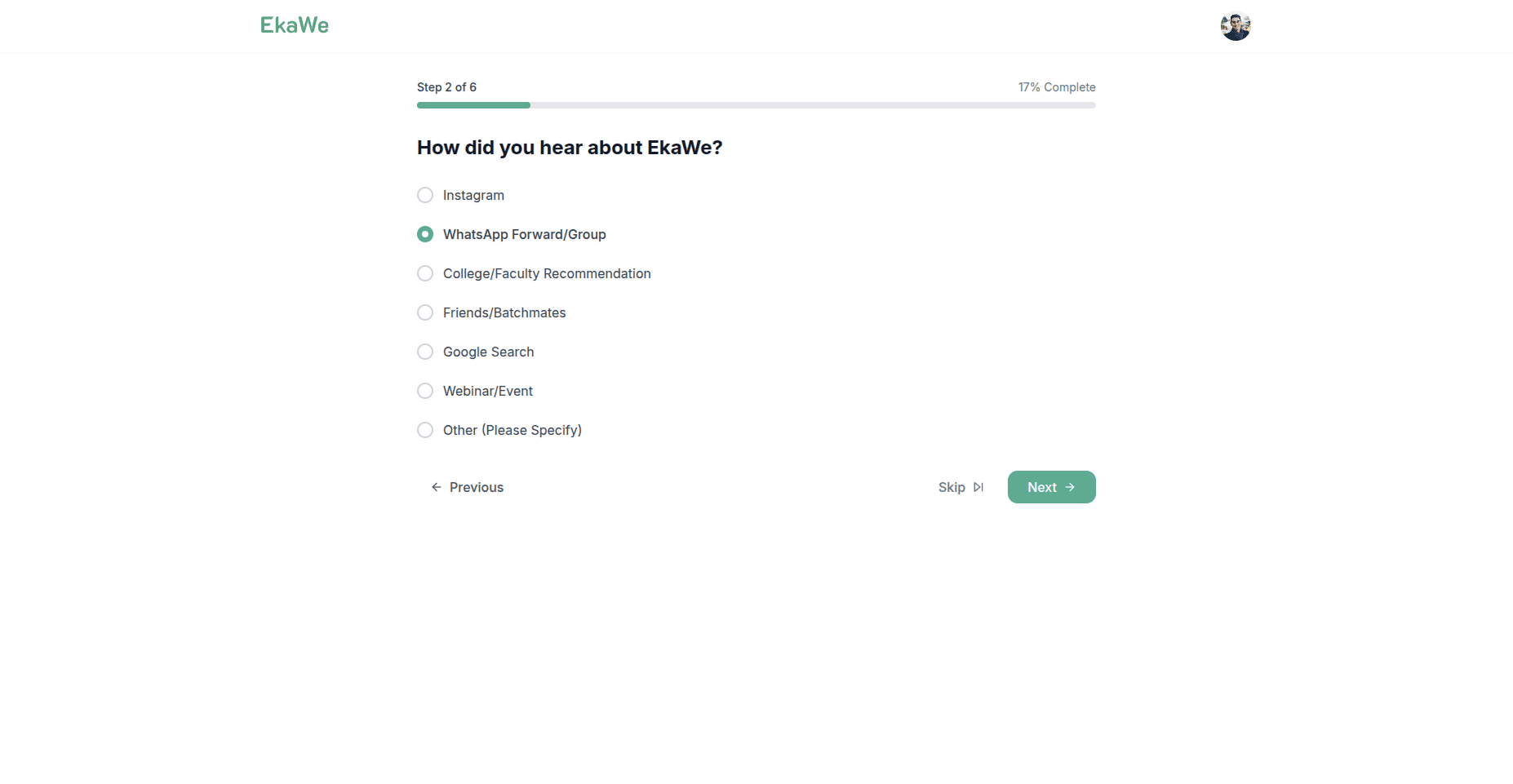Image resolution: width=1513 pixels, height=784 pixels.
Task: Click the EkaWe logo
Action: [294, 25]
